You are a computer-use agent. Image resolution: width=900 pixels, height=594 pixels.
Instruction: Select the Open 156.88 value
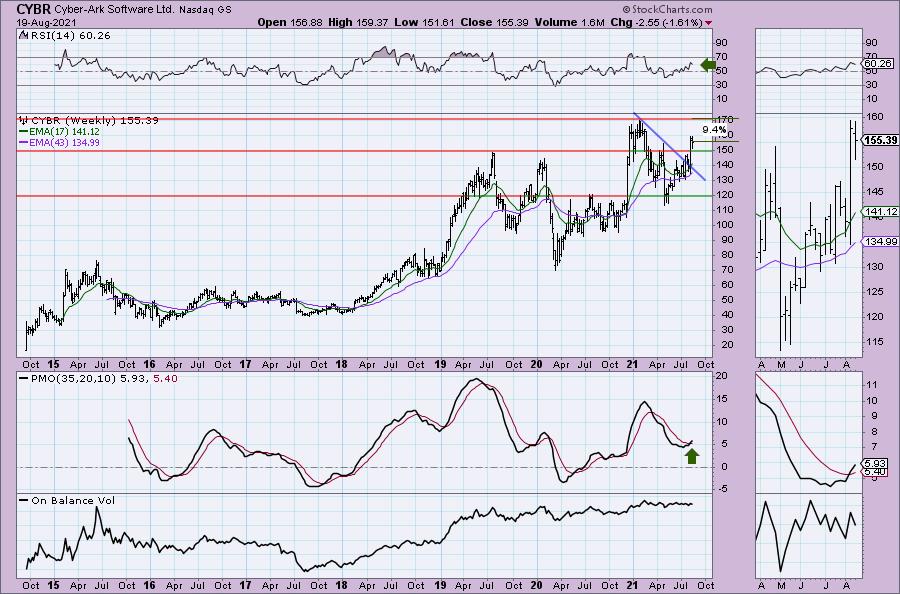[290, 22]
